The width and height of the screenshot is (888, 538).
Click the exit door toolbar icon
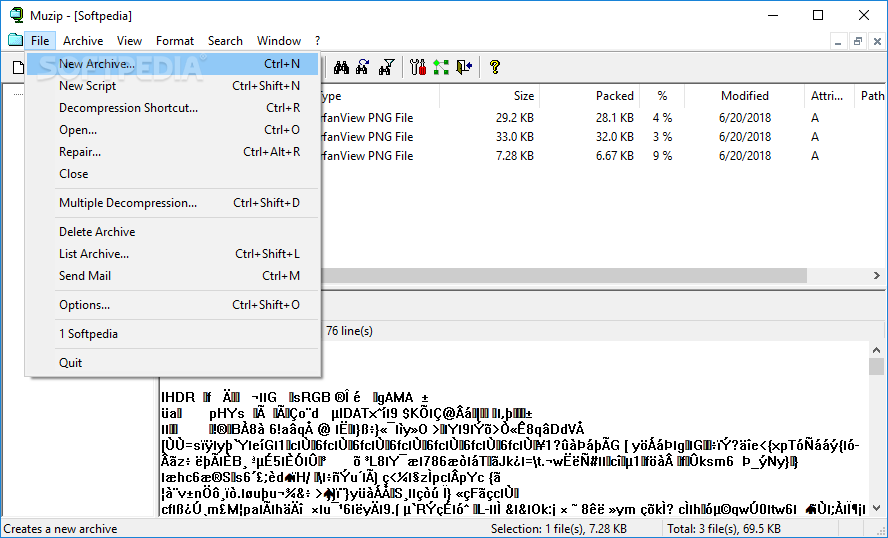464,67
